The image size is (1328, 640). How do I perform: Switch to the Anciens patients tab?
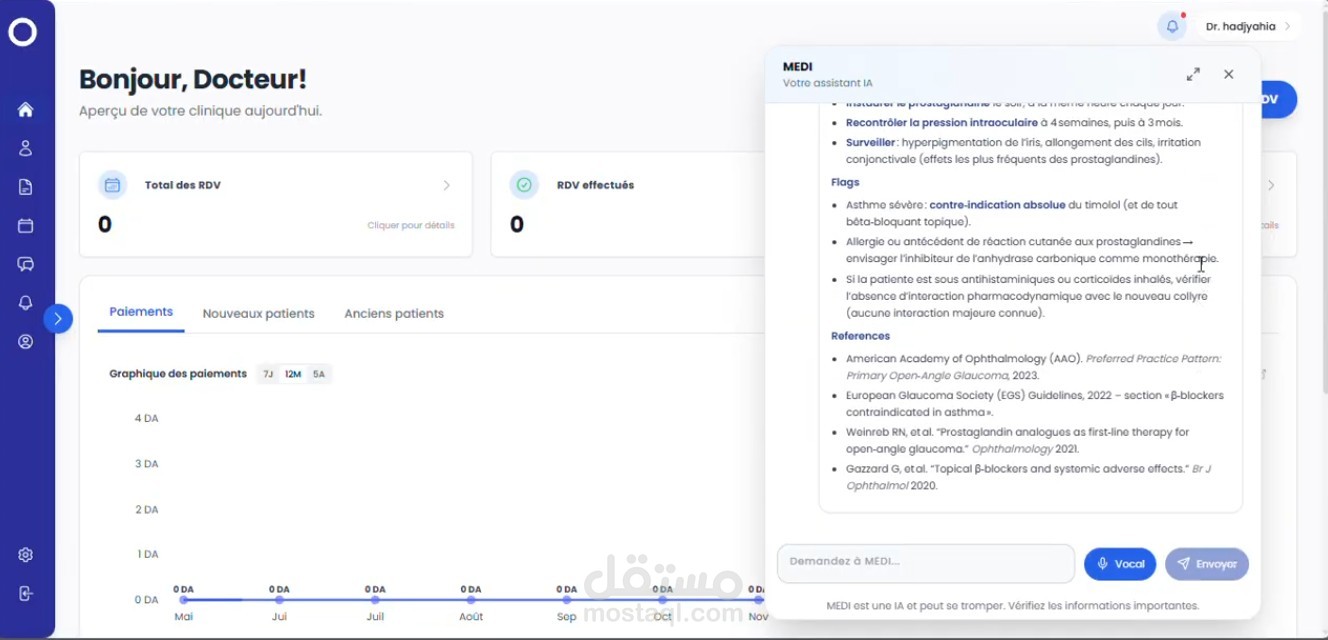point(394,314)
